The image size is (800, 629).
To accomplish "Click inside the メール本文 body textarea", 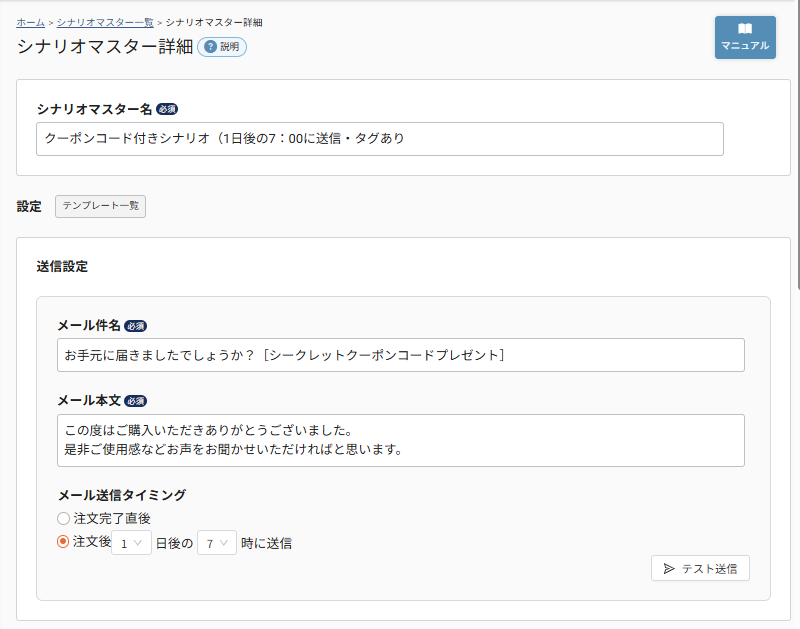I will (400, 440).
